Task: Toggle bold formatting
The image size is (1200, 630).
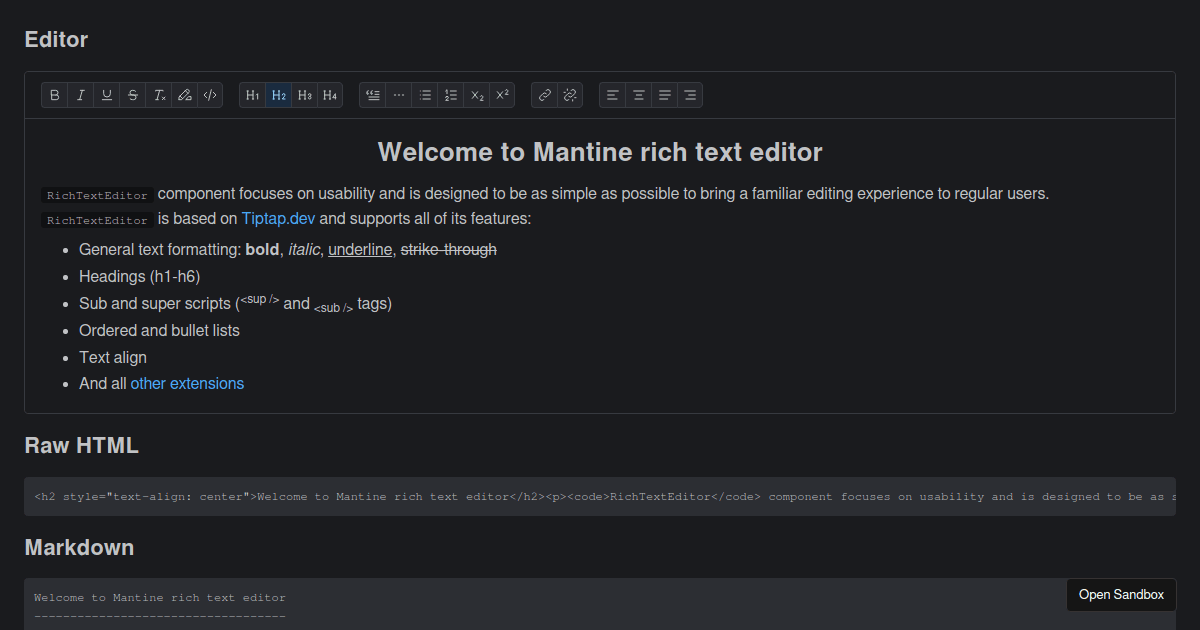Action: [x=55, y=95]
